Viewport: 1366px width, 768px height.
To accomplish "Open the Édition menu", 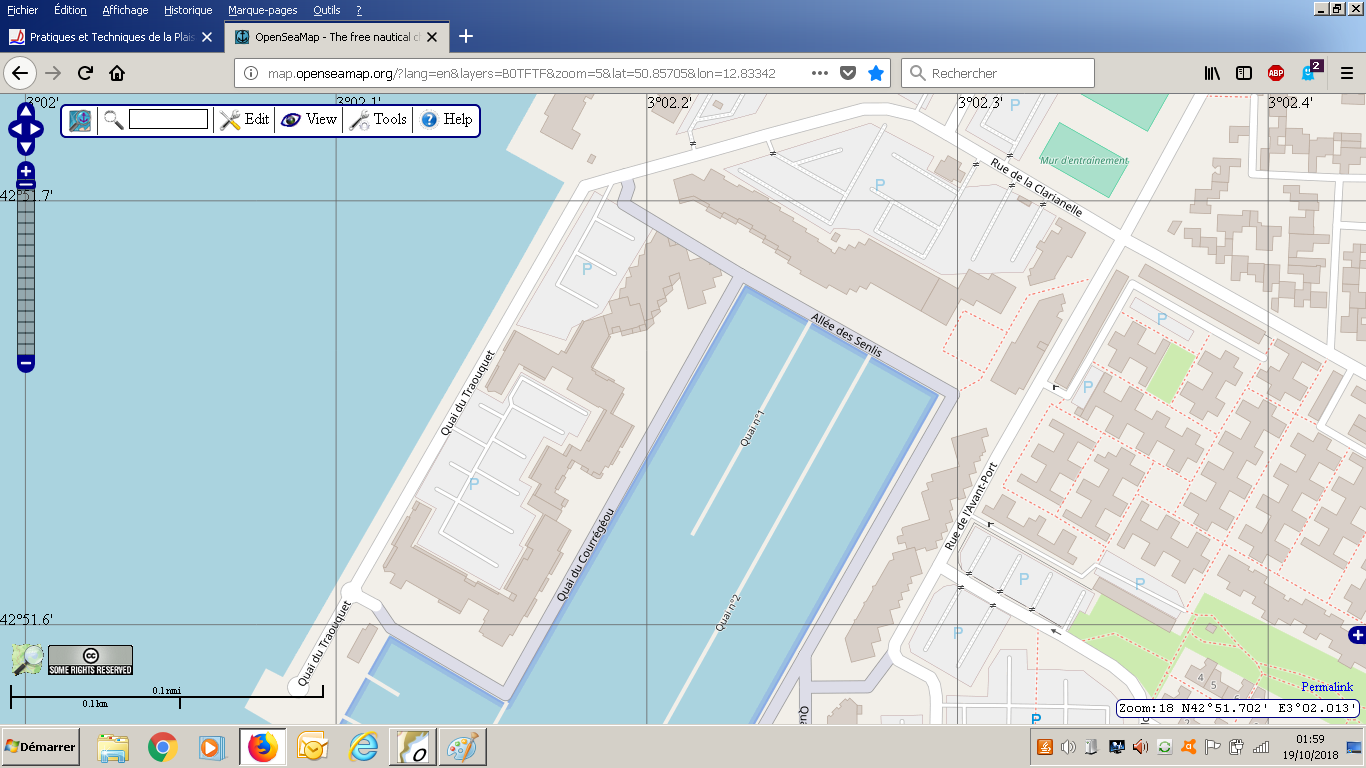I will (x=70, y=10).
